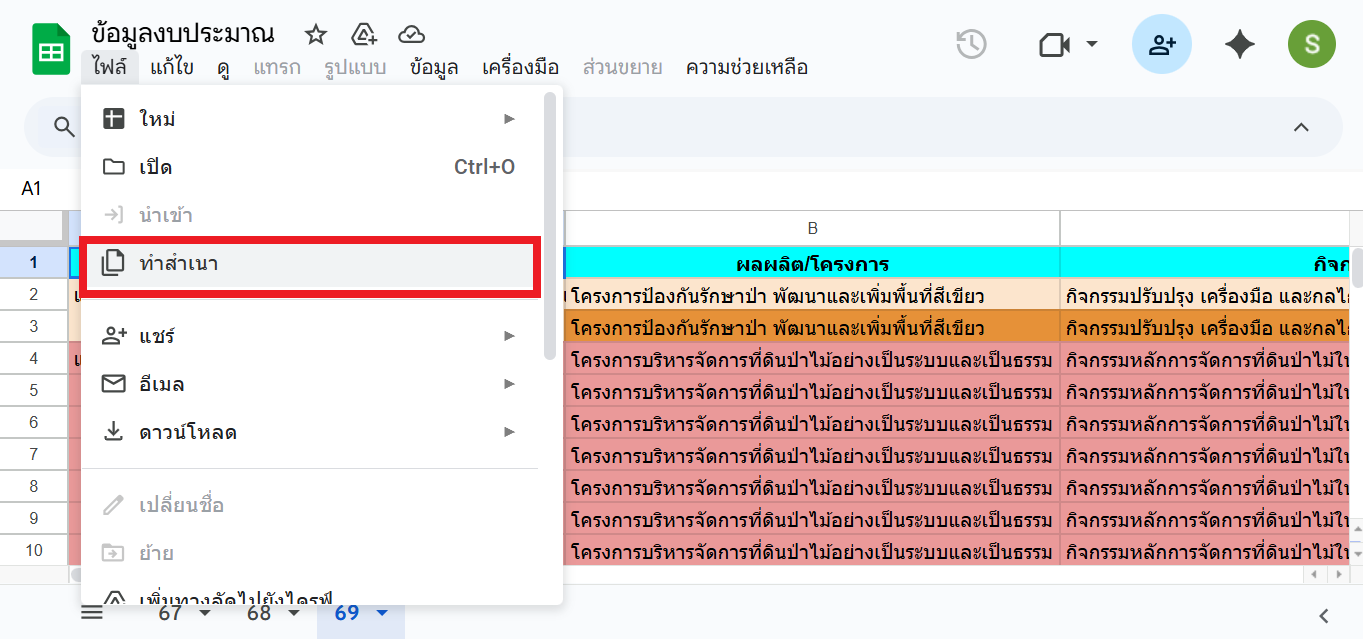The height and width of the screenshot is (639, 1363).
Task: Click the move to Drive folder icon
Action: pos(364,35)
